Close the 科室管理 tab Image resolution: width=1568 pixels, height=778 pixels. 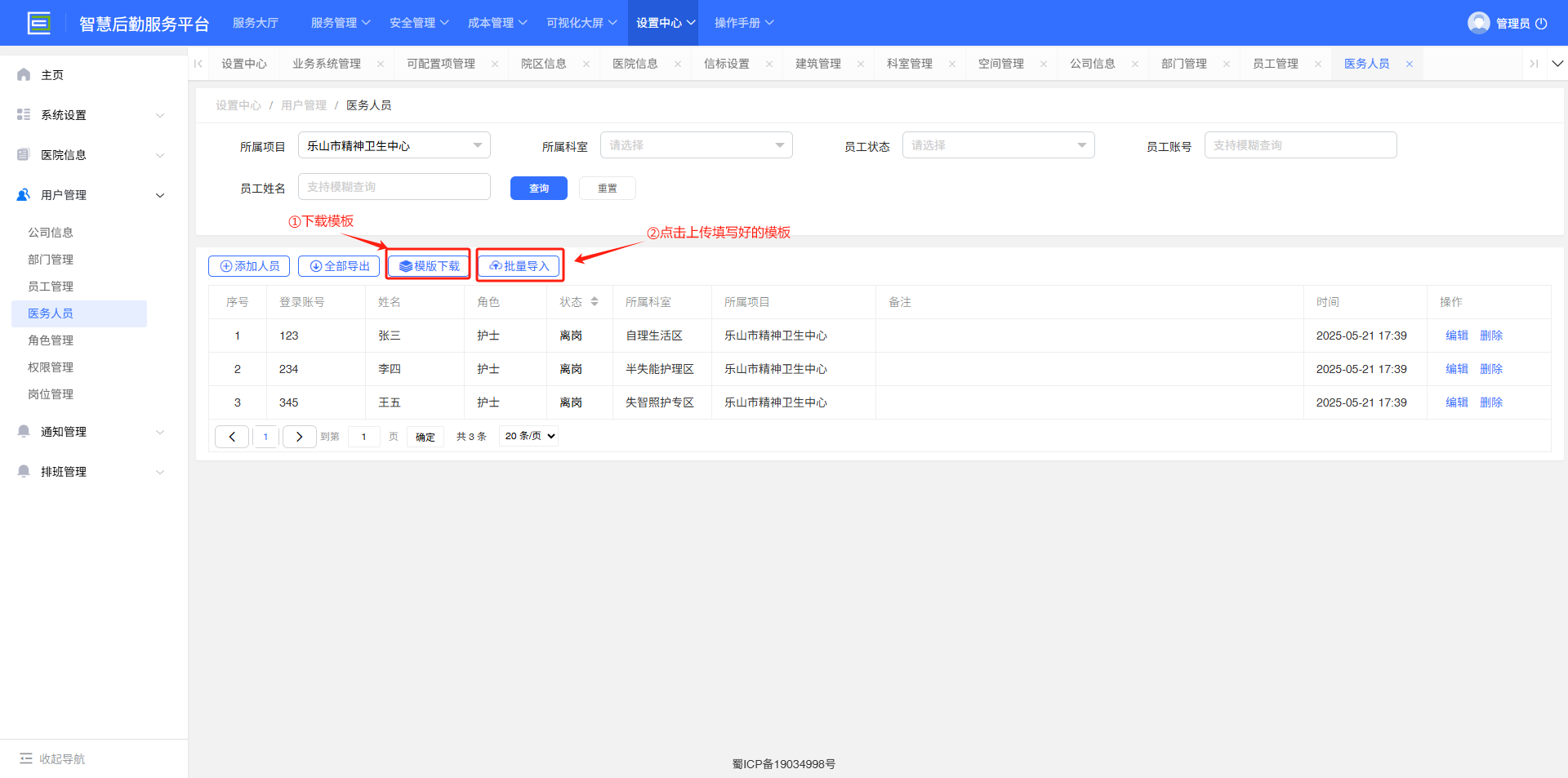[952, 64]
